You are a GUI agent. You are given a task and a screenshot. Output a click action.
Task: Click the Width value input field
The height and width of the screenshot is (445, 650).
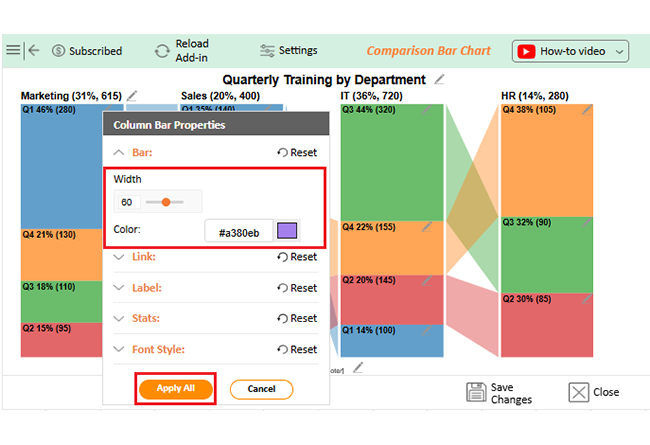(127, 202)
